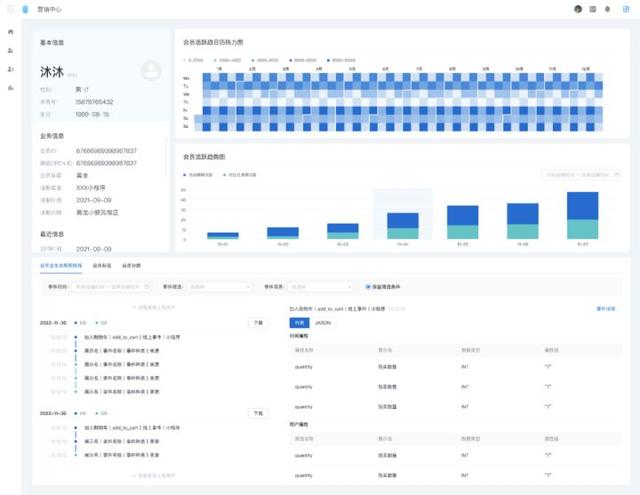Click the 基本信息 heading

click(52, 42)
